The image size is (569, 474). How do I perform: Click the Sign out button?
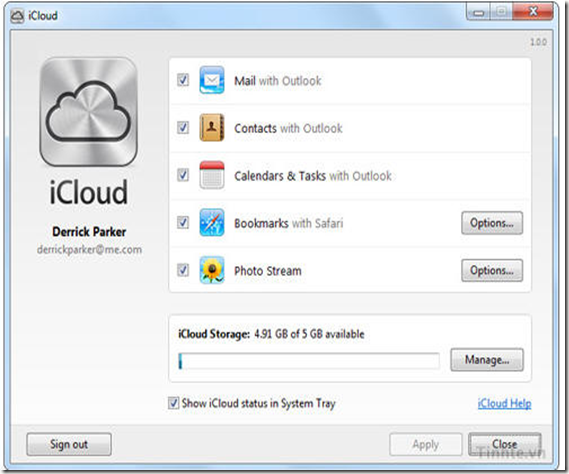pos(69,444)
